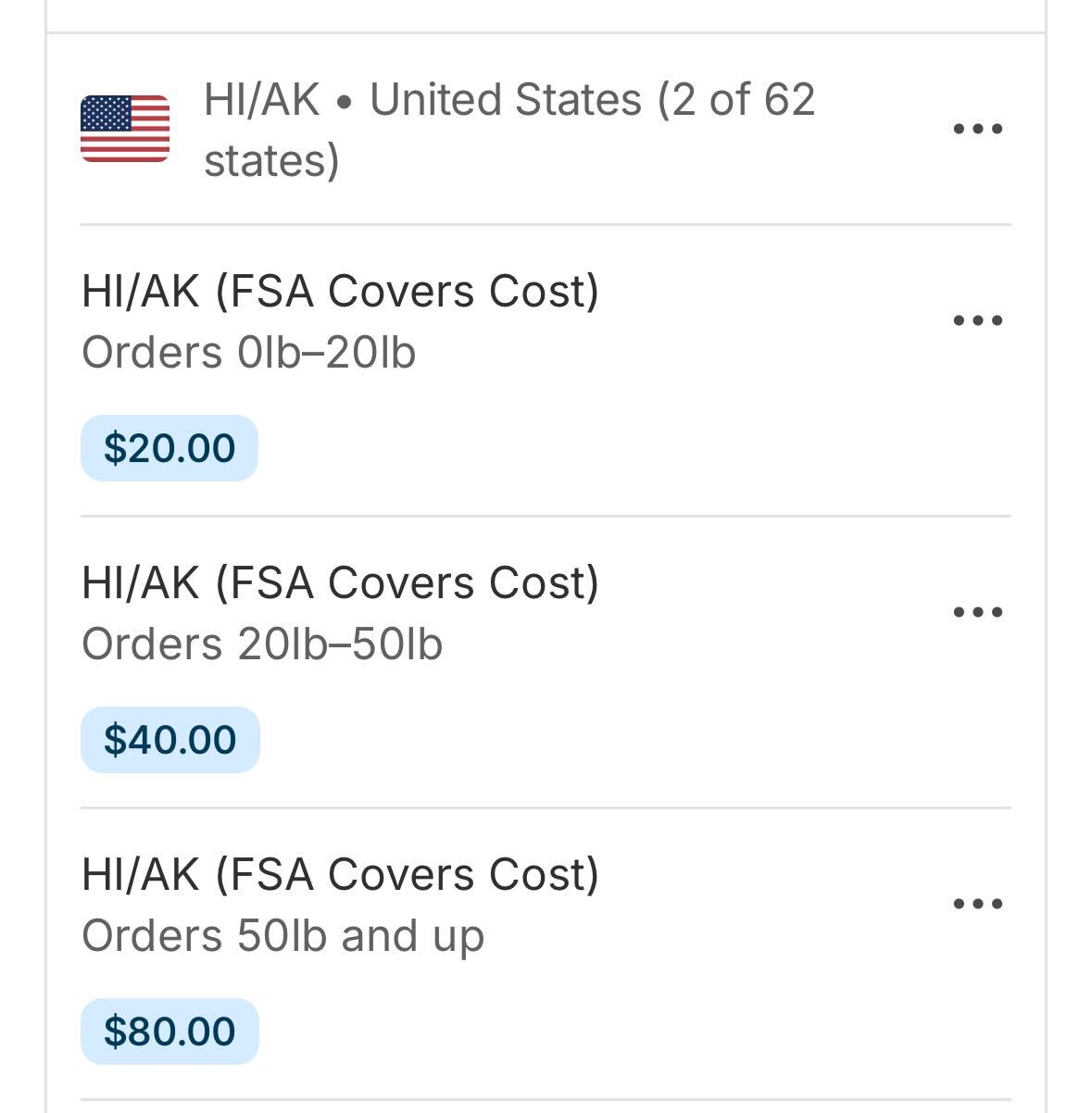The image size is (1092, 1113).
Task: Select the rate name above Orders 20lb–50lb
Action: point(340,583)
